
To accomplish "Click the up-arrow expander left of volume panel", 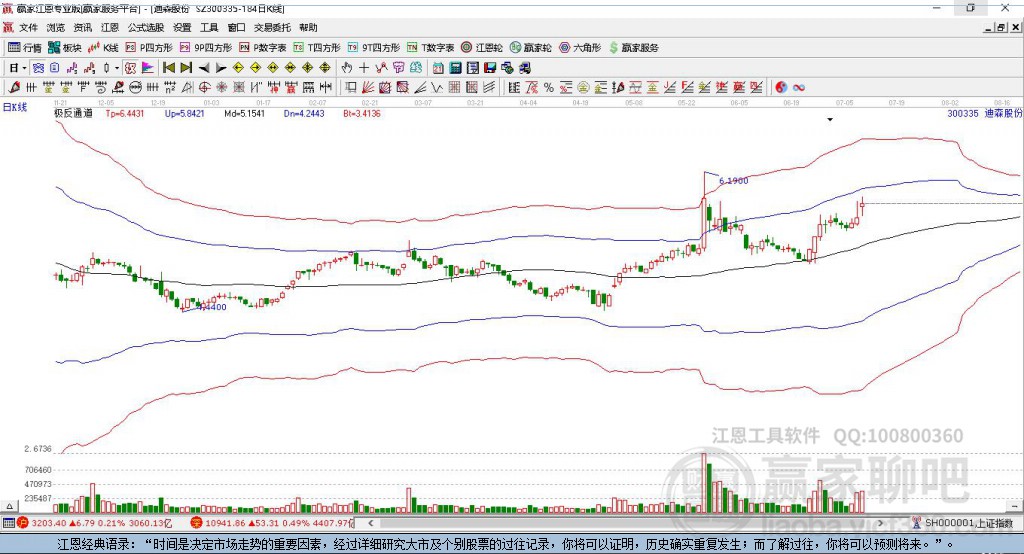I will coord(9,506).
